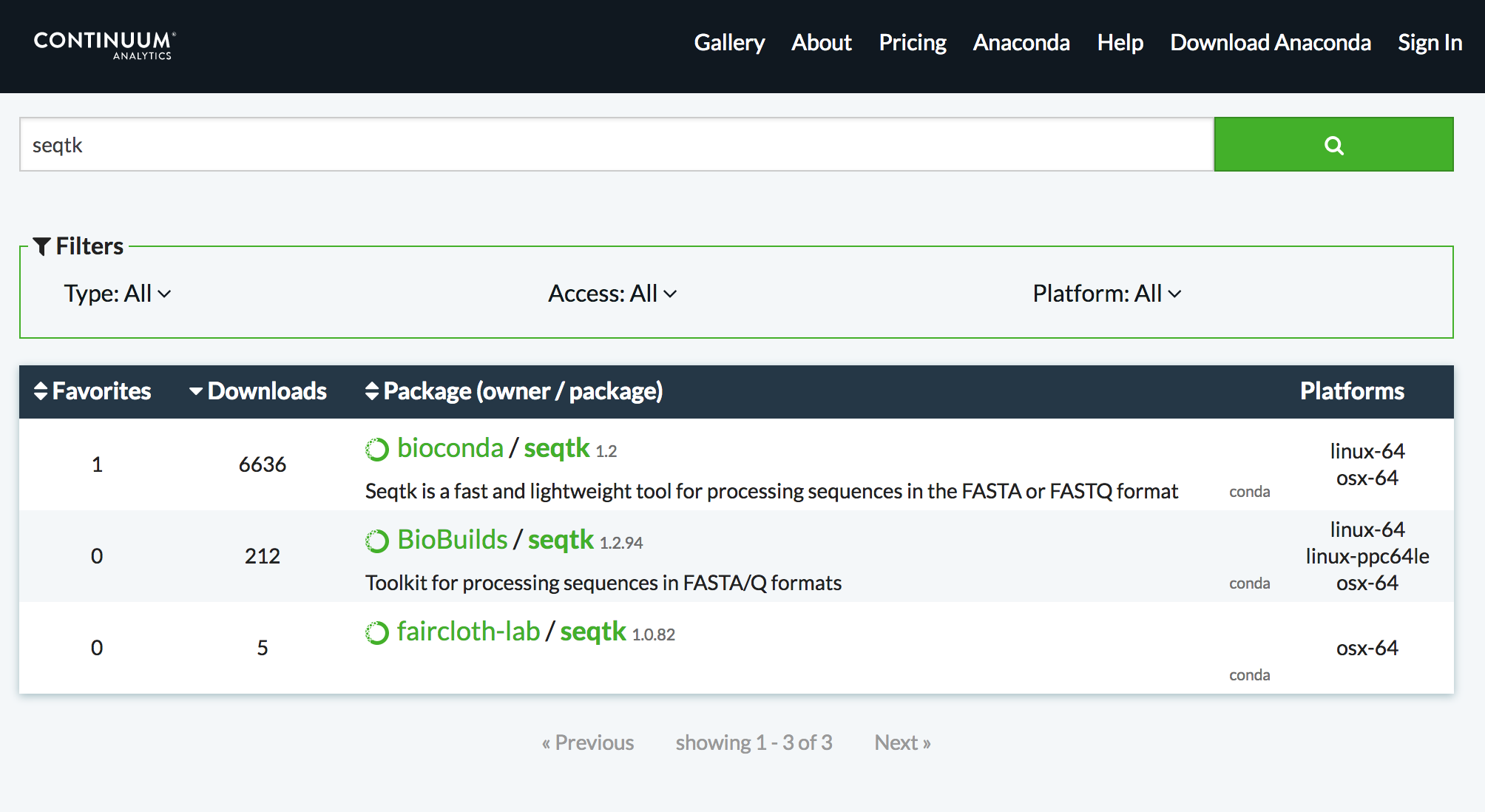Click the conda icon beside bioconda

pyautogui.click(x=377, y=449)
